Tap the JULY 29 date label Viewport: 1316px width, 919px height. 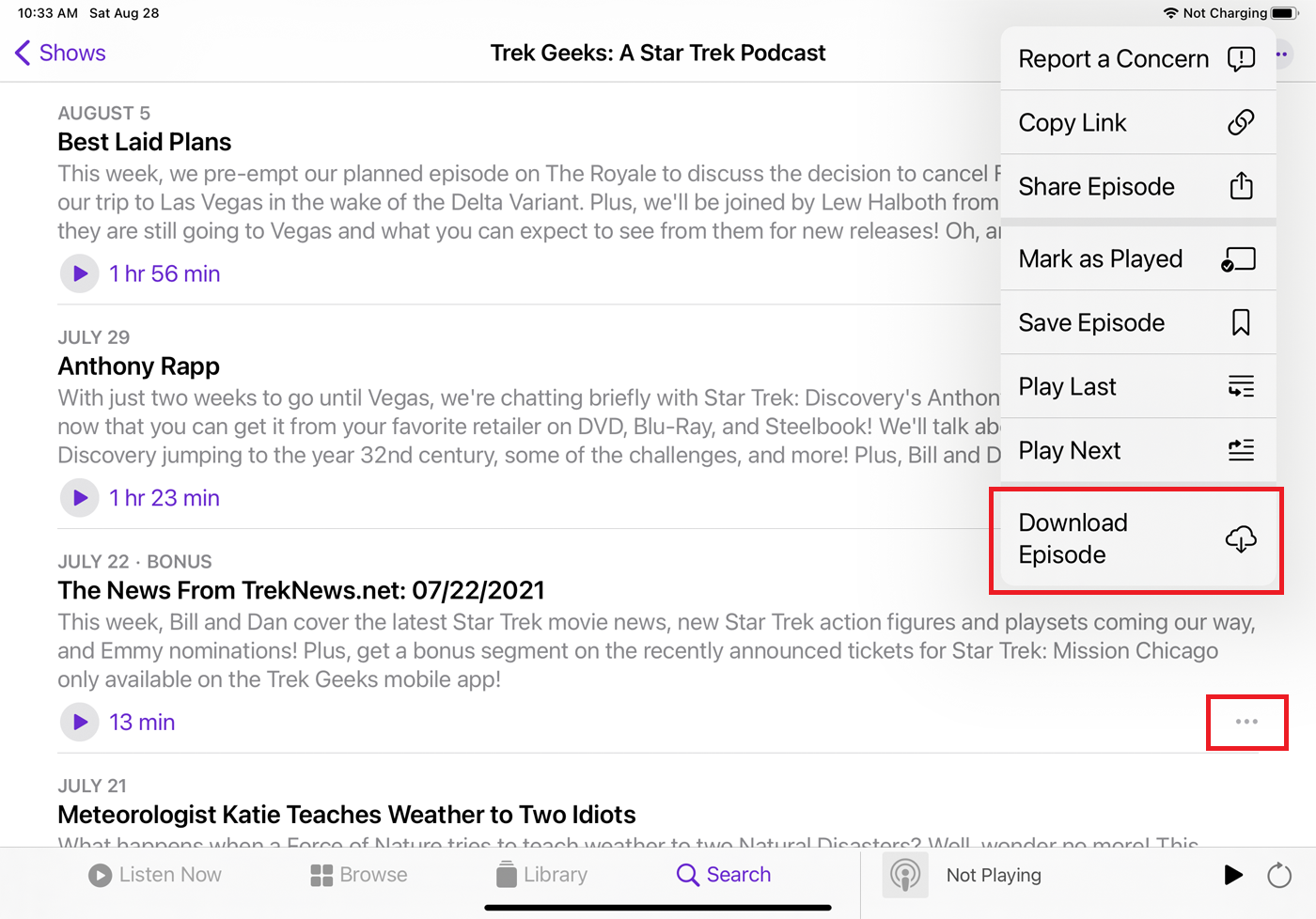click(94, 337)
